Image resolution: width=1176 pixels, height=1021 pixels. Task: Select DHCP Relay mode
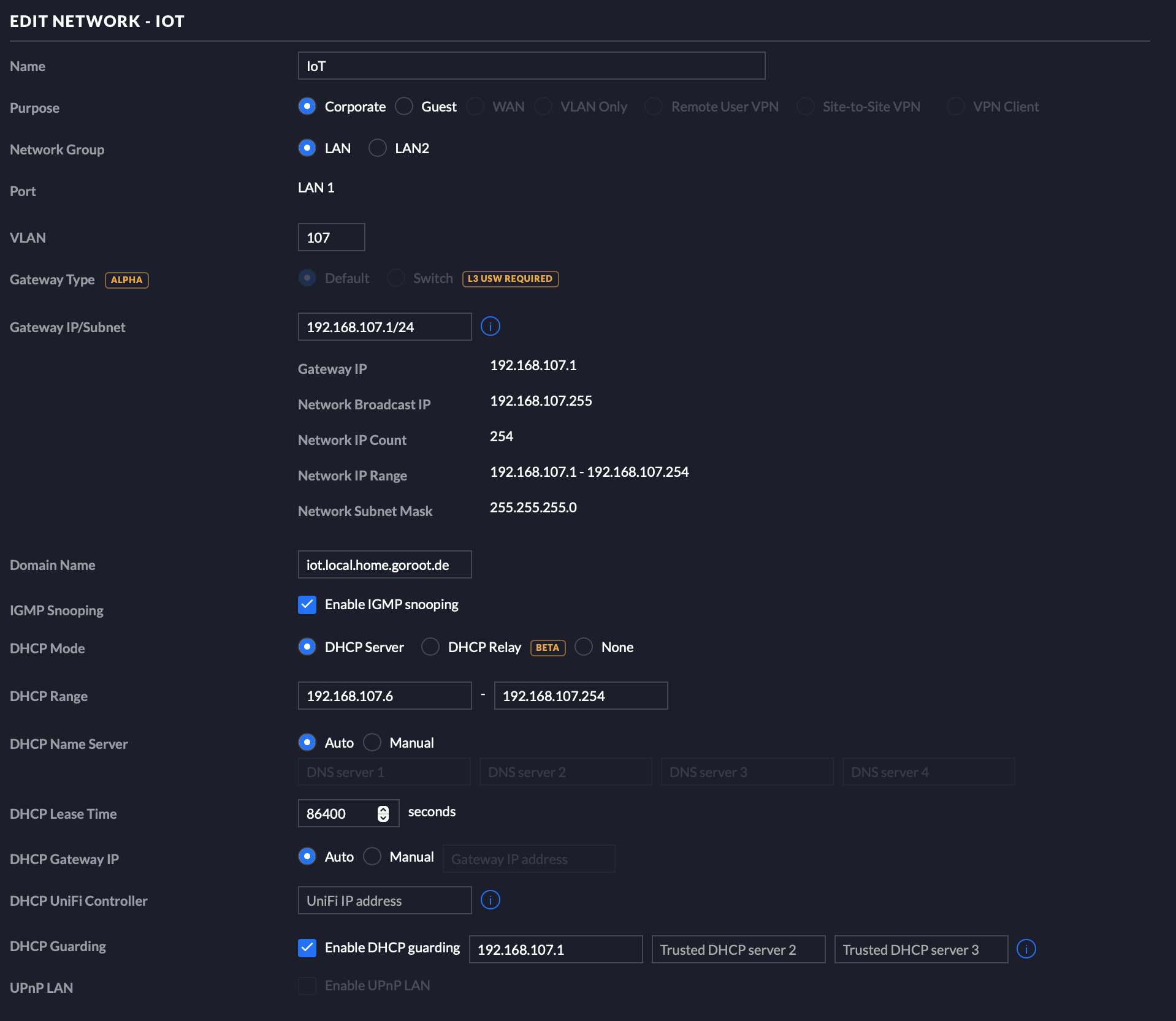pyautogui.click(x=430, y=647)
